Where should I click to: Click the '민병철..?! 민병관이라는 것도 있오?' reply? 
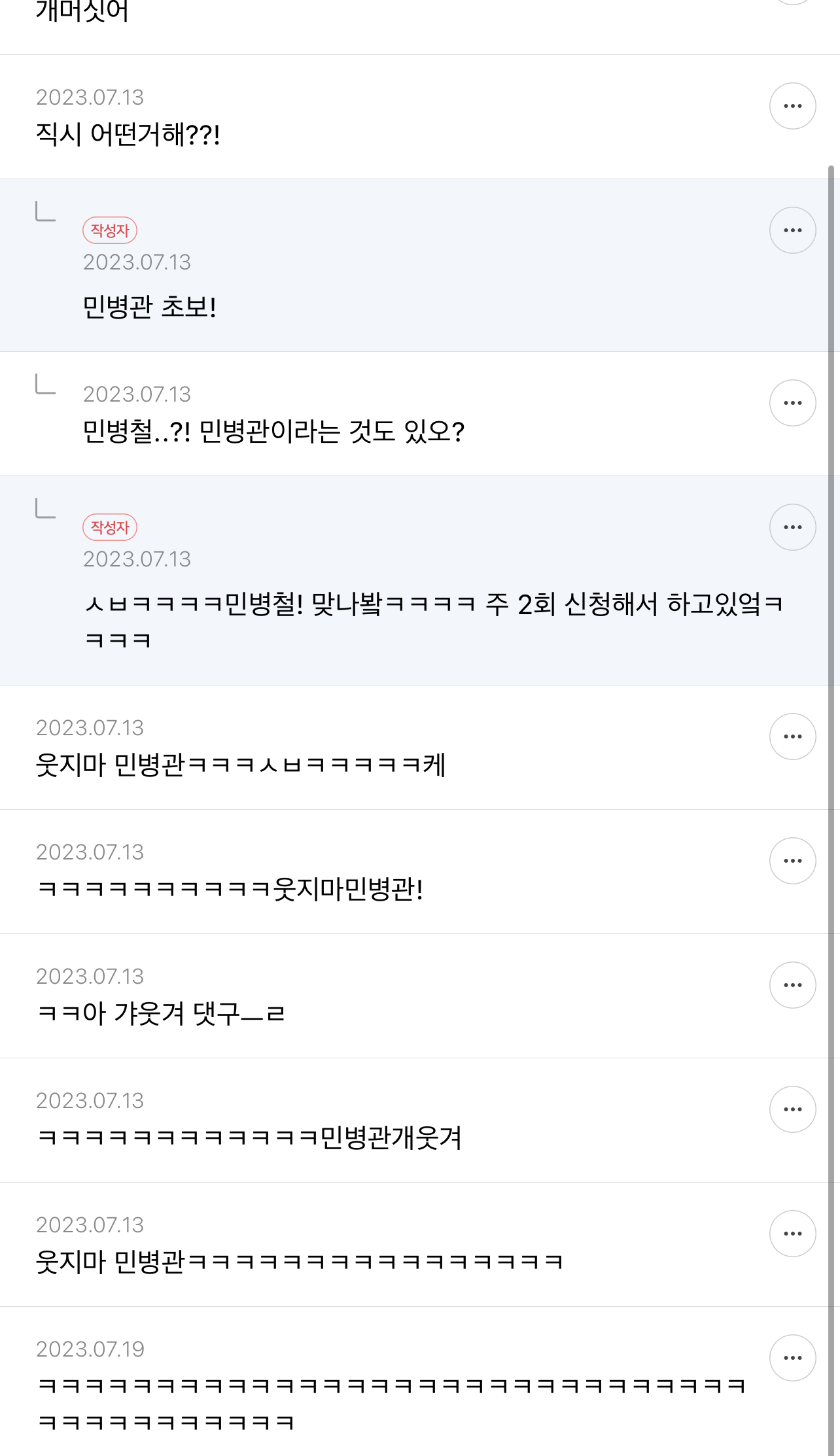(x=273, y=432)
